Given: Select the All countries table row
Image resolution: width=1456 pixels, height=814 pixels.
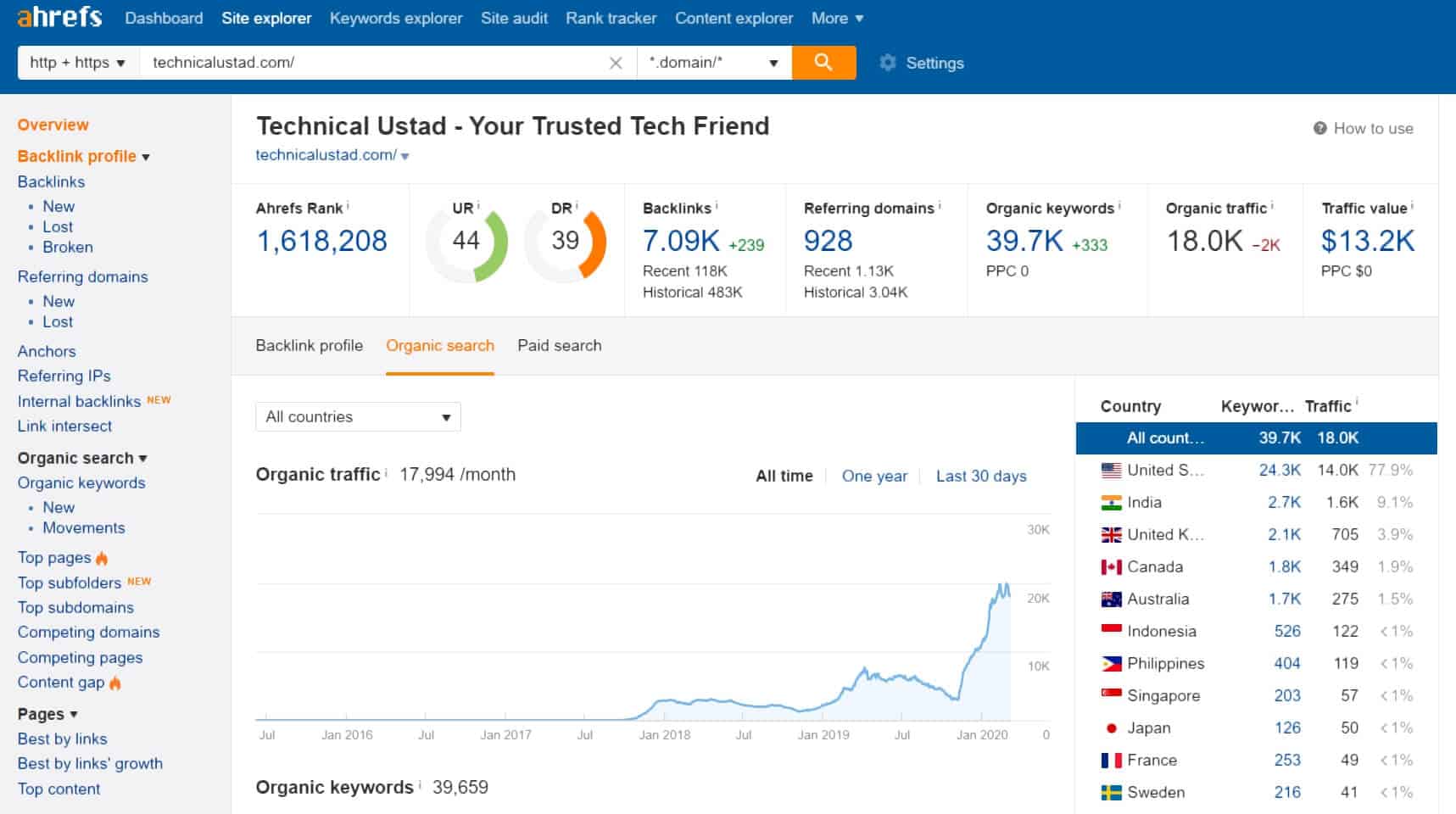Looking at the screenshot, I should point(1256,438).
